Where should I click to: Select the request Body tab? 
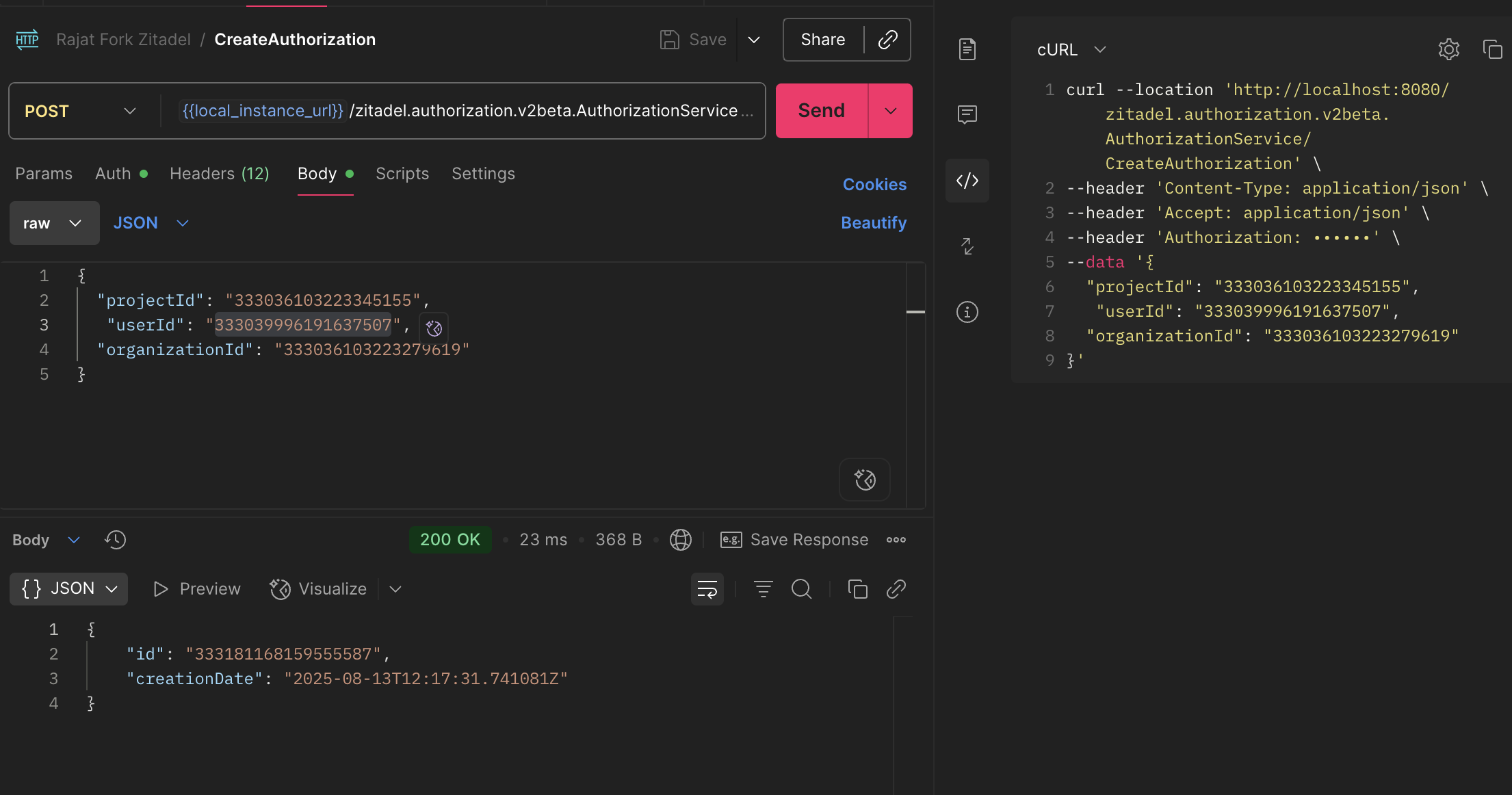coord(325,174)
